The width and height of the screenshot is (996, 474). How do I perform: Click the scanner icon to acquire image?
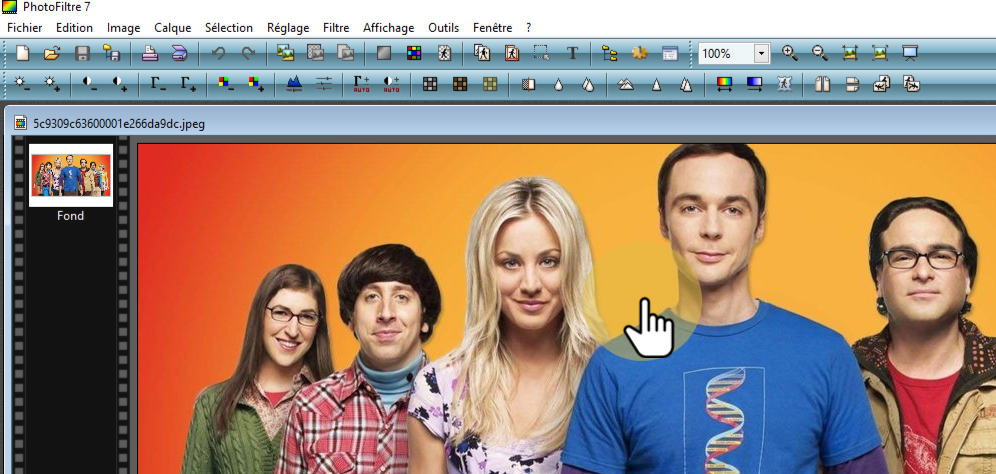(x=180, y=53)
